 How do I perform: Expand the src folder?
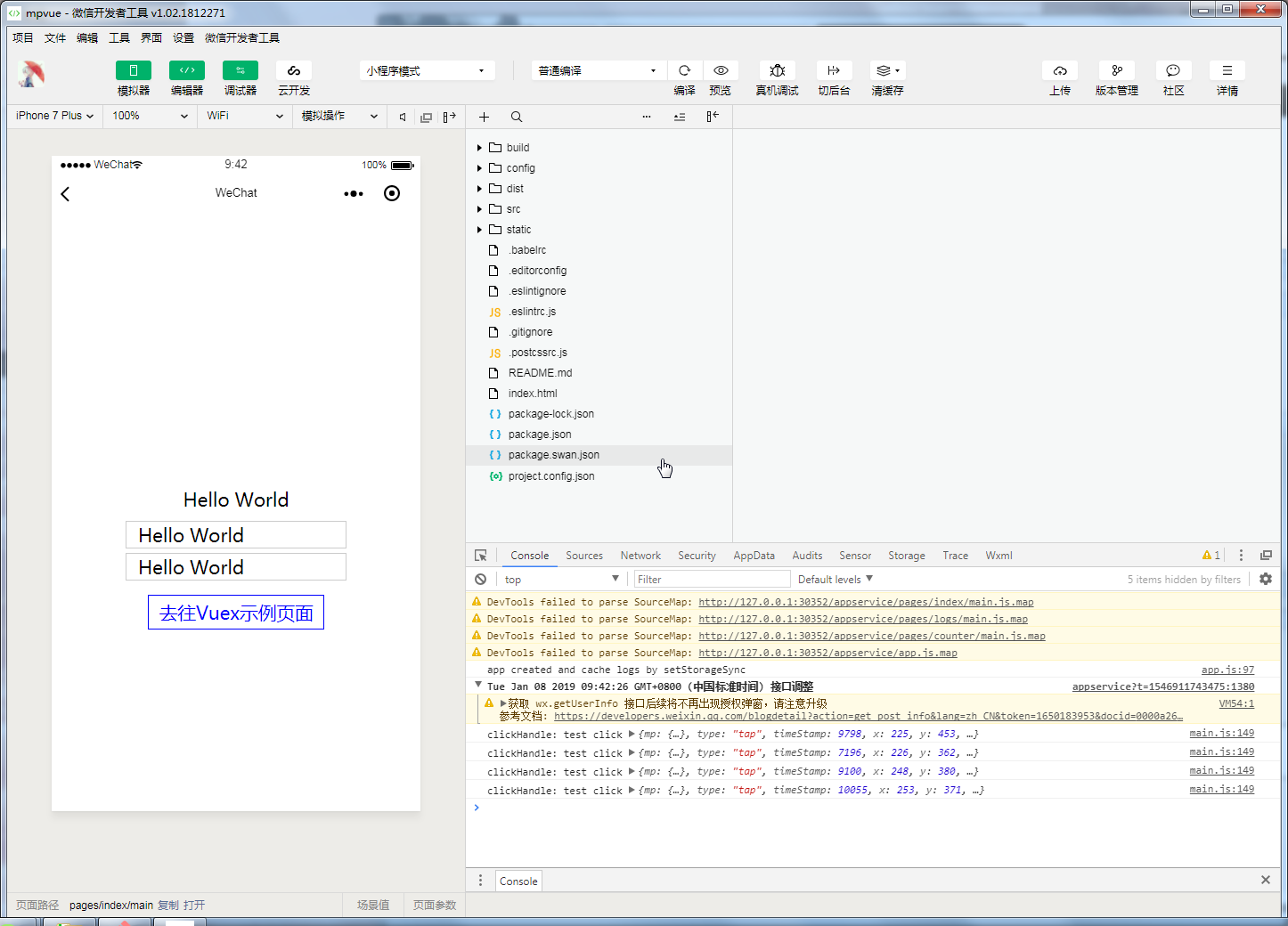(479, 209)
